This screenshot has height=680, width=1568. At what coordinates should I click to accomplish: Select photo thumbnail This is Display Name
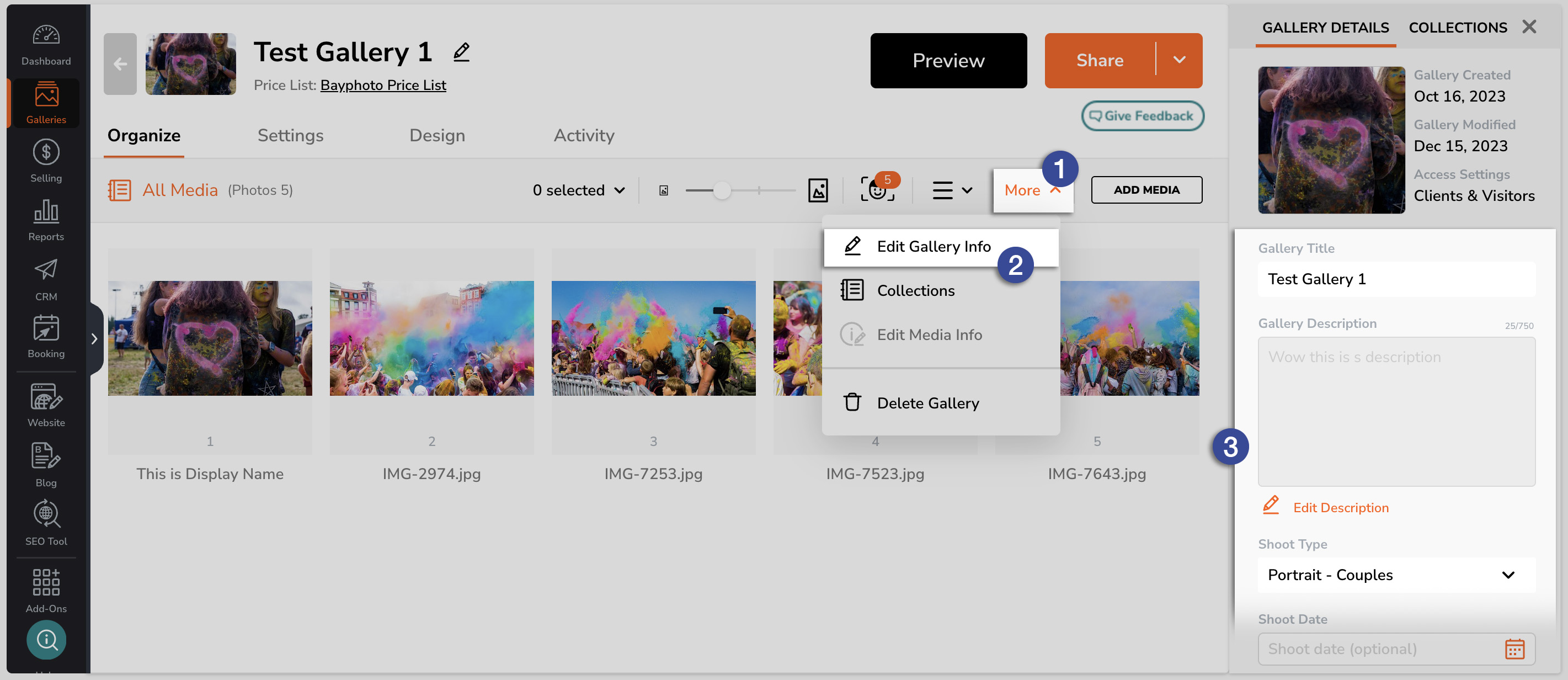[210, 338]
